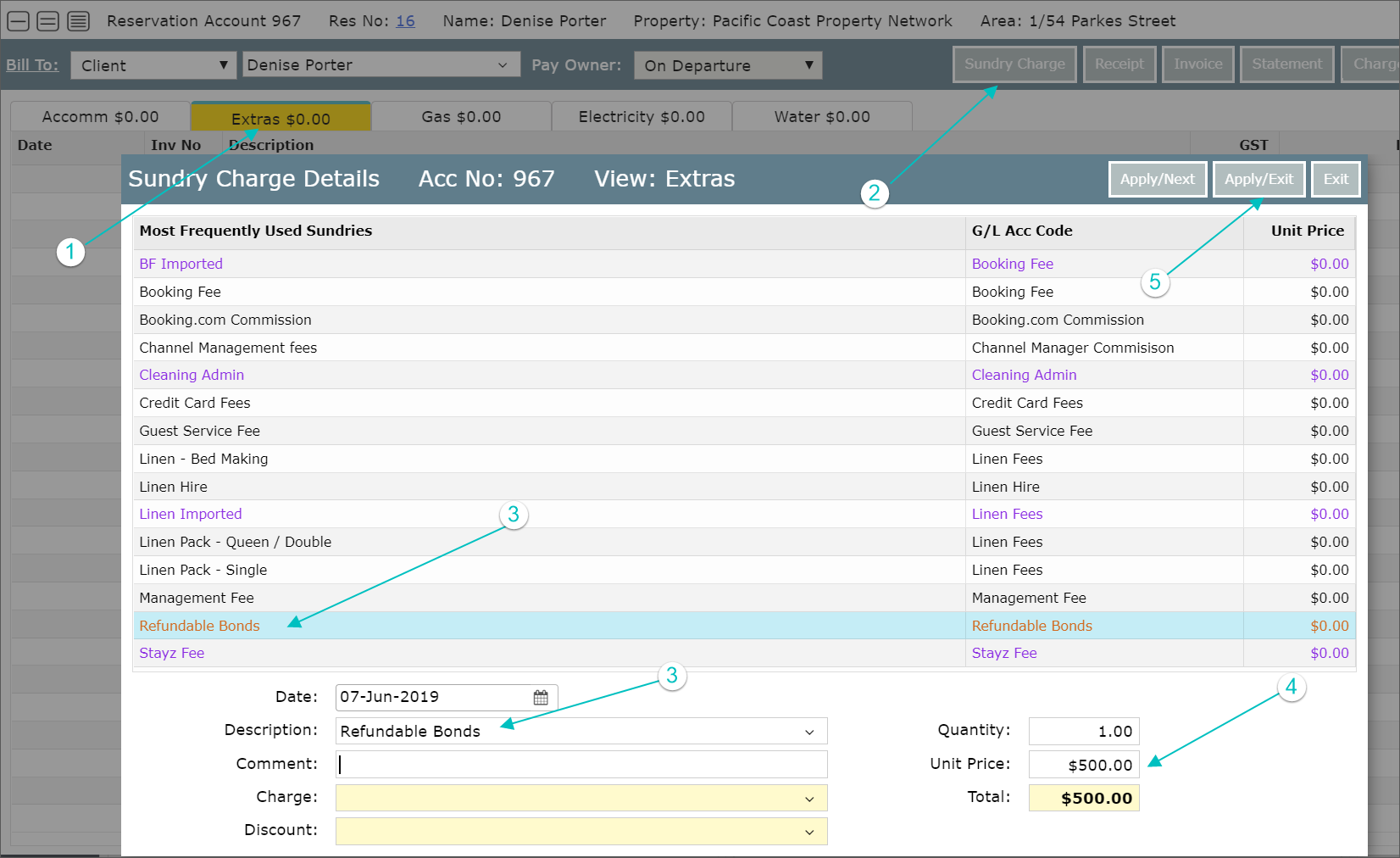The width and height of the screenshot is (1400, 858).
Task: Switch to the Gas tab
Action: [x=461, y=117]
